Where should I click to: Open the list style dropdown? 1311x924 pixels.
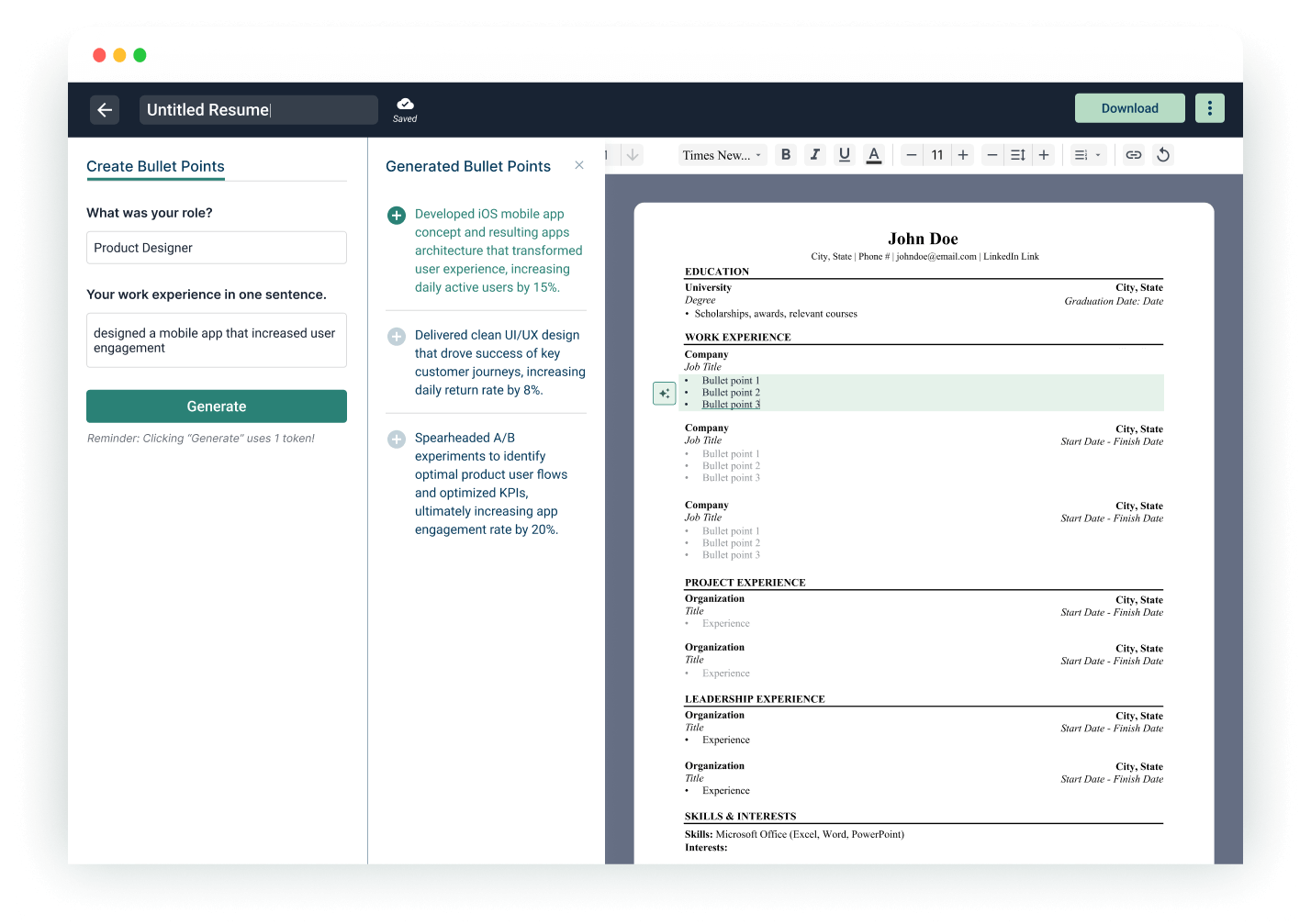coord(1086,154)
